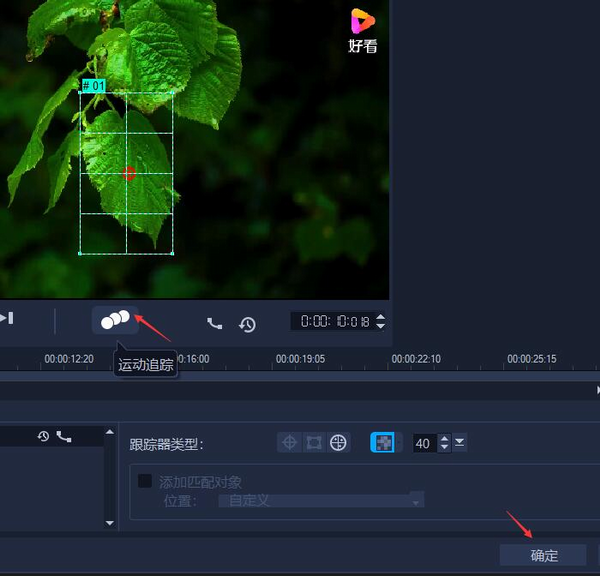Click the motion tracking (运动追踪) button
The height and width of the screenshot is (576, 600).
tap(115, 320)
